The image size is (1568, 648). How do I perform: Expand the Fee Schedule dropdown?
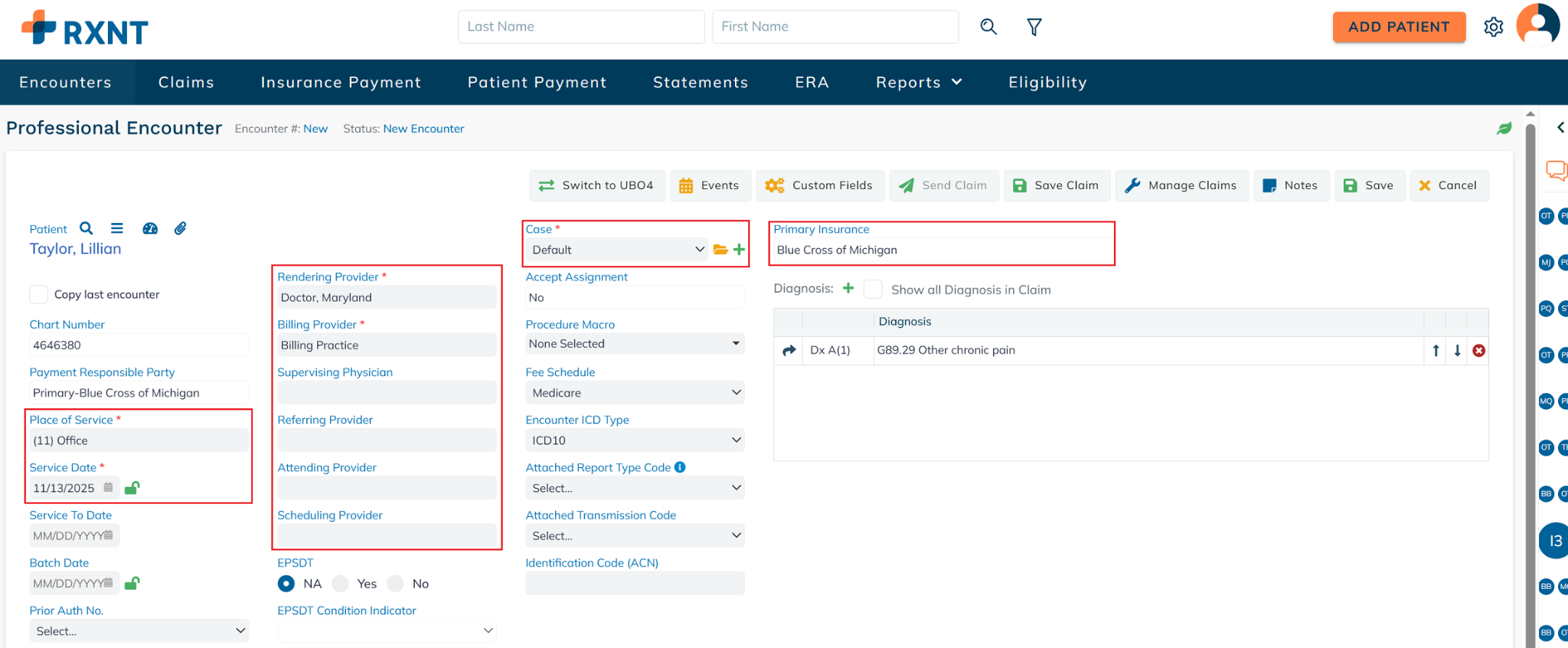(634, 393)
